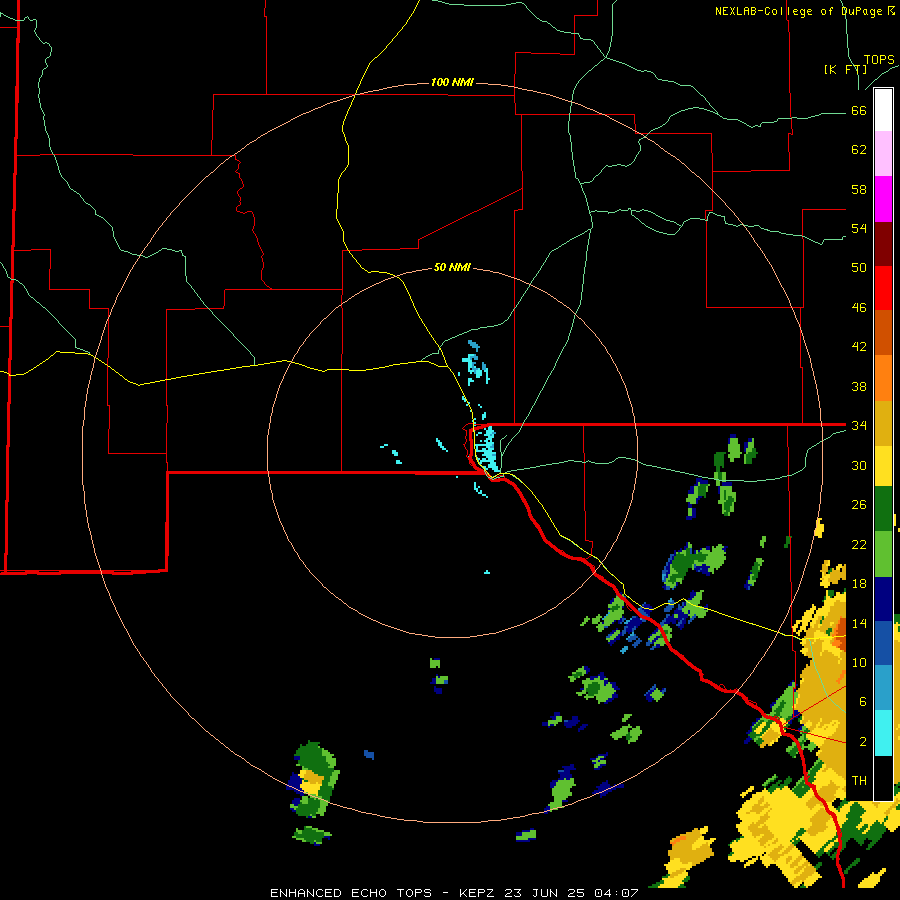
Task: Pick the bright orange legend swatch
Action: [x=883, y=377]
